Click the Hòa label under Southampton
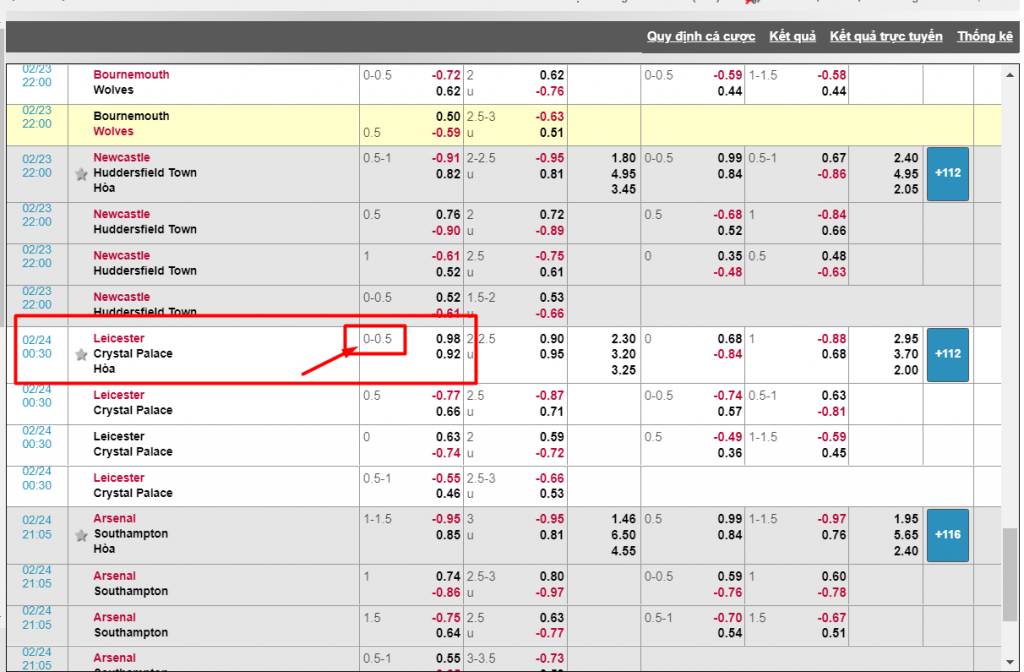The width and height of the screenshot is (1024, 672). tap(104, 549)
